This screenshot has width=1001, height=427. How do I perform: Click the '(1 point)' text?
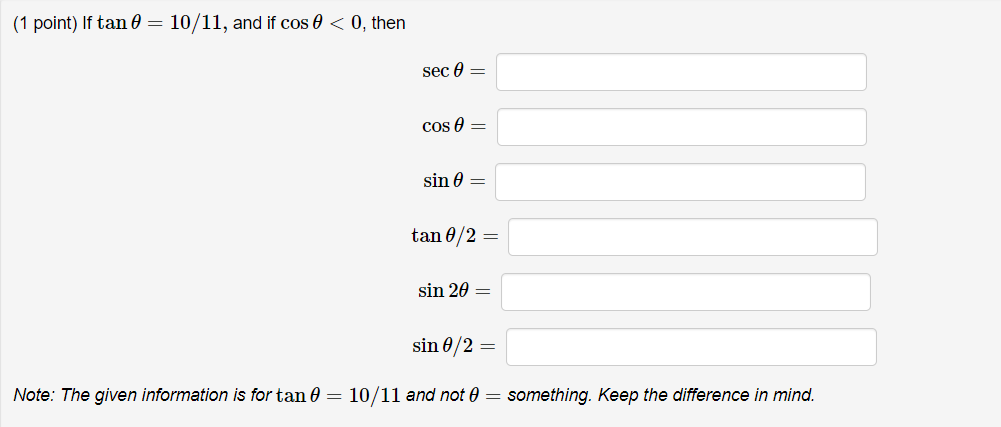45,24
